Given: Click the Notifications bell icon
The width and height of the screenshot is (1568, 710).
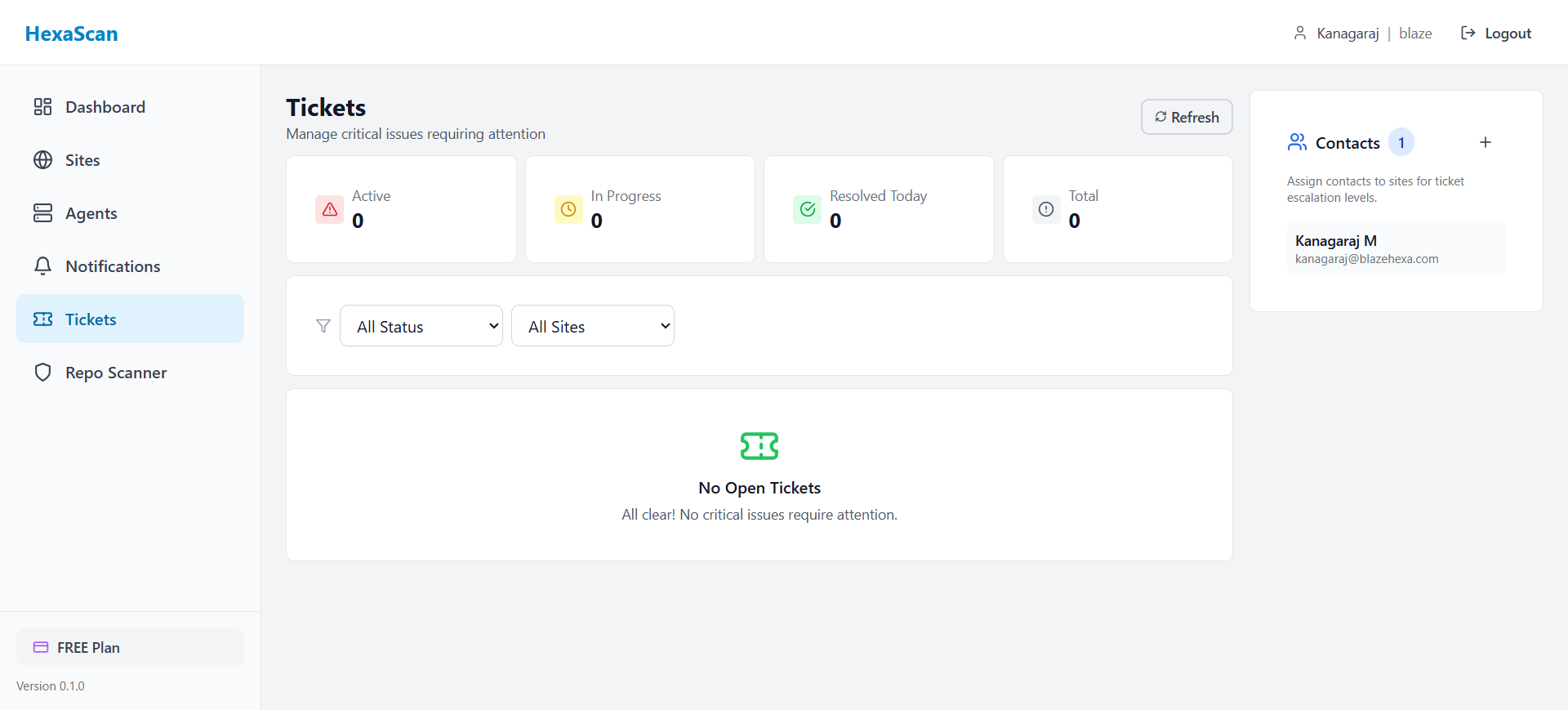Looking at the screenshot, I should point(42,266).
